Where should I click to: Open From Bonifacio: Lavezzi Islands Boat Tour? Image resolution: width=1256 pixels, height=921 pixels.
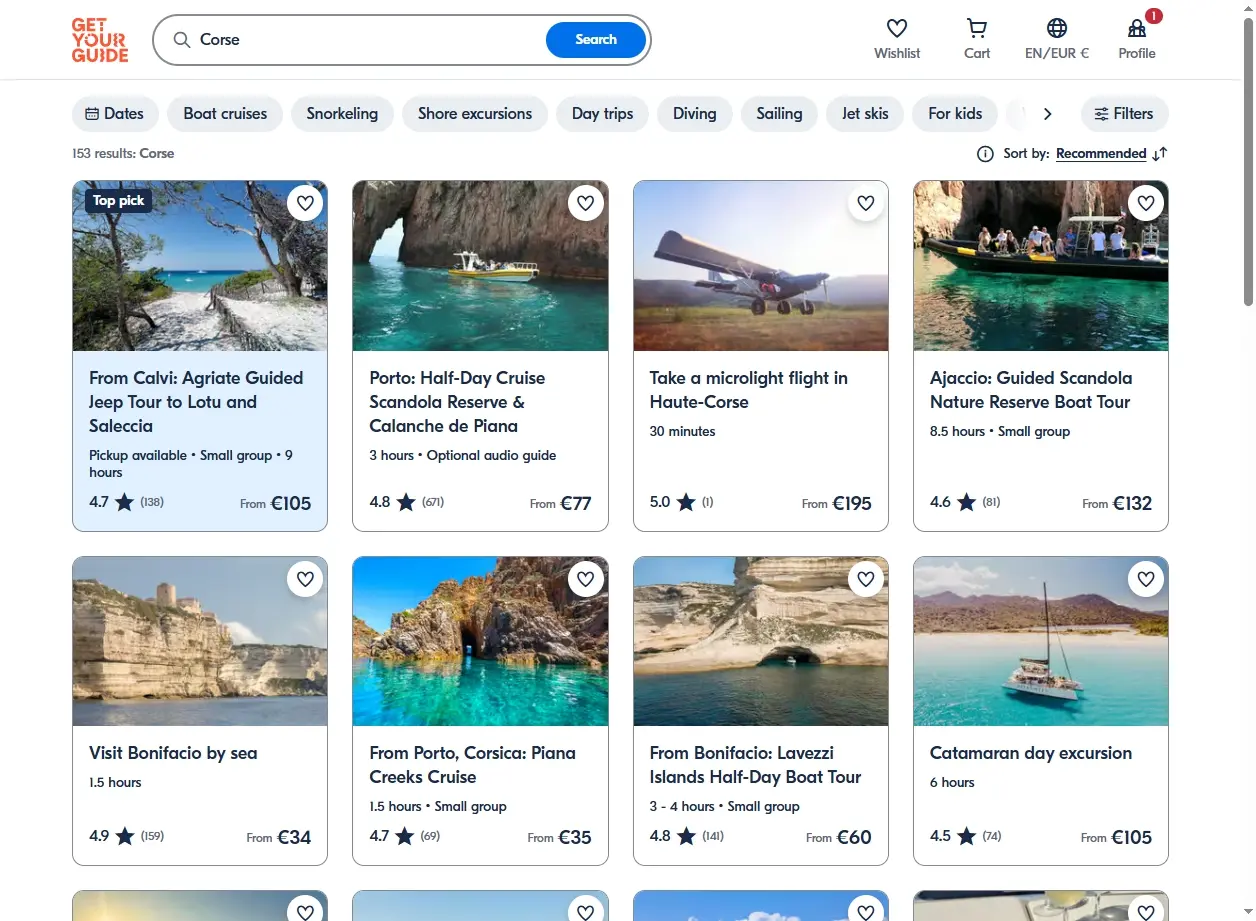[755, 765]
